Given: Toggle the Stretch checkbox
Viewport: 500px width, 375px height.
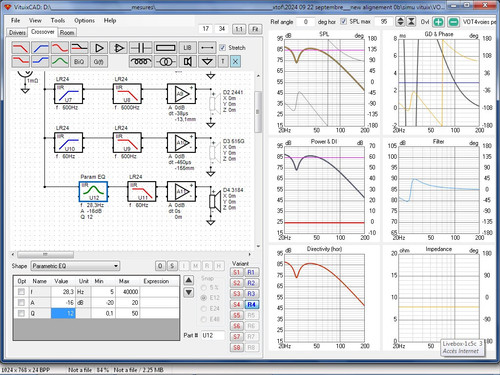Looking at the screenshot, I should pyautogui.click(x=223, y=48).
